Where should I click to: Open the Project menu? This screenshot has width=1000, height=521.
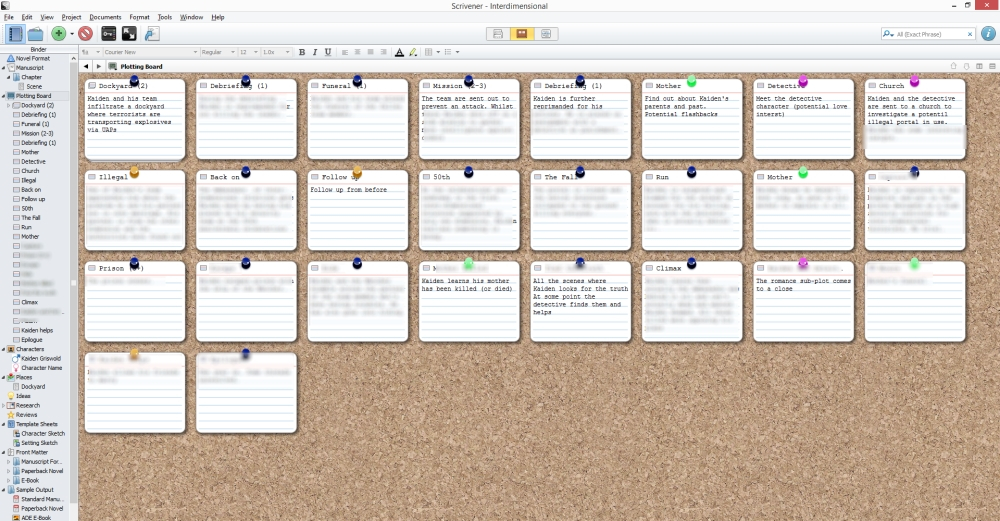pyautogui.click(x=71, y=17)
